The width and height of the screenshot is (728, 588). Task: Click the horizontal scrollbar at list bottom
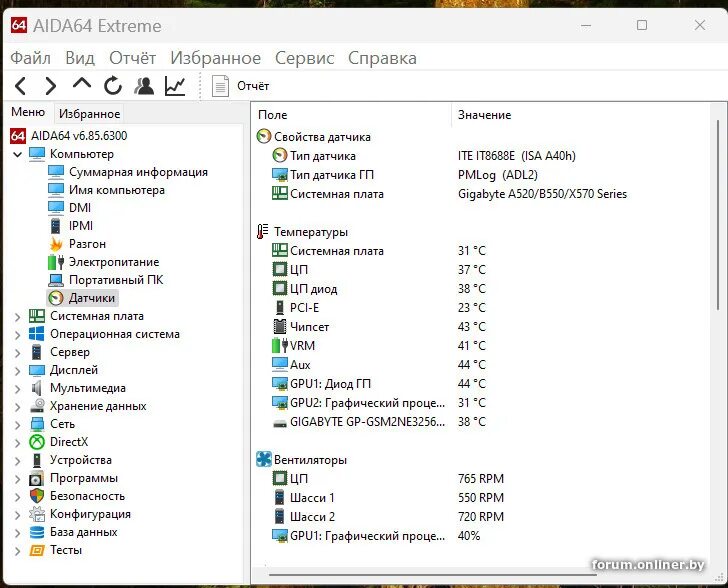[x=433, y=575]
